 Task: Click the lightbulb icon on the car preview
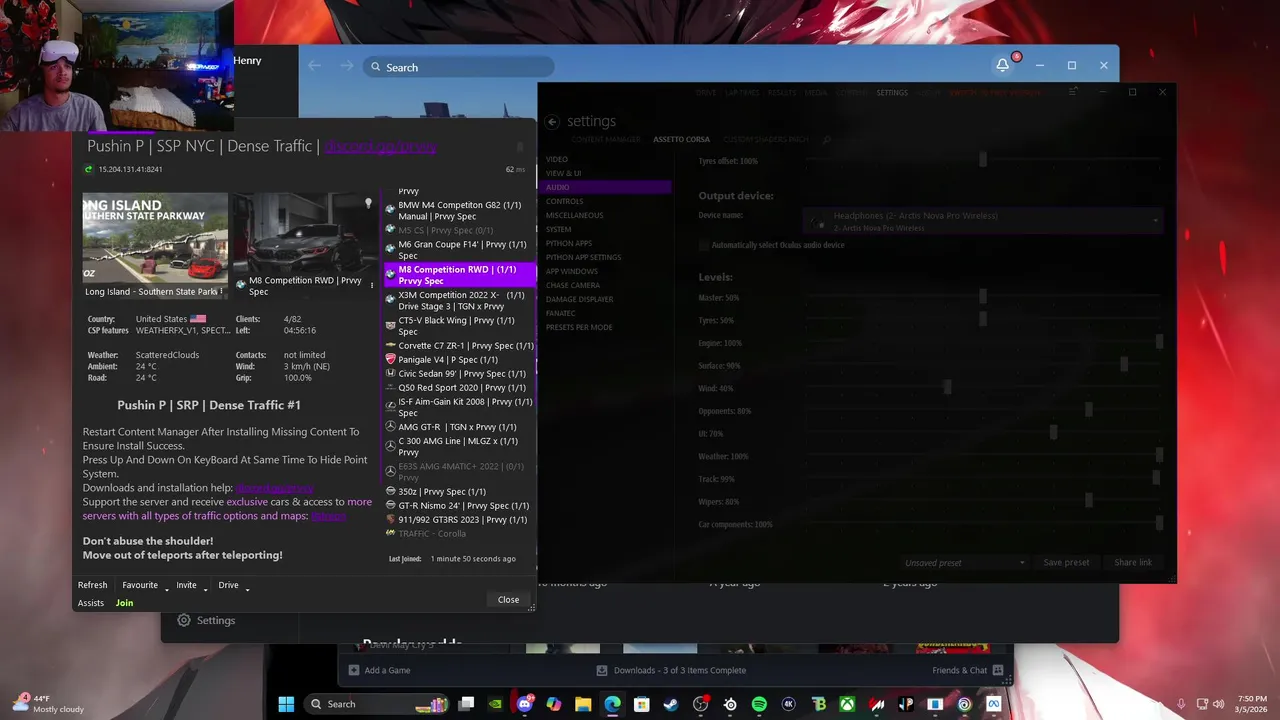pos(368,204)
